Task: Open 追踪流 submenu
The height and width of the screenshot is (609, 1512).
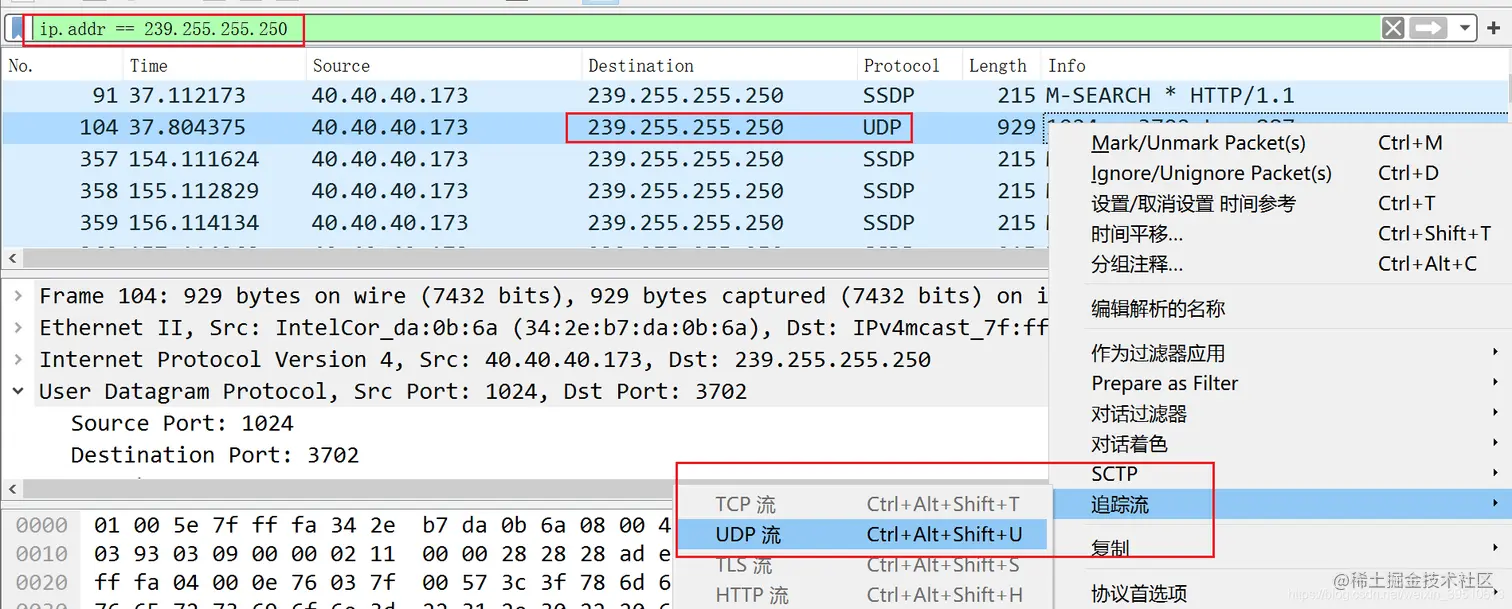Action: [1280, 505]
